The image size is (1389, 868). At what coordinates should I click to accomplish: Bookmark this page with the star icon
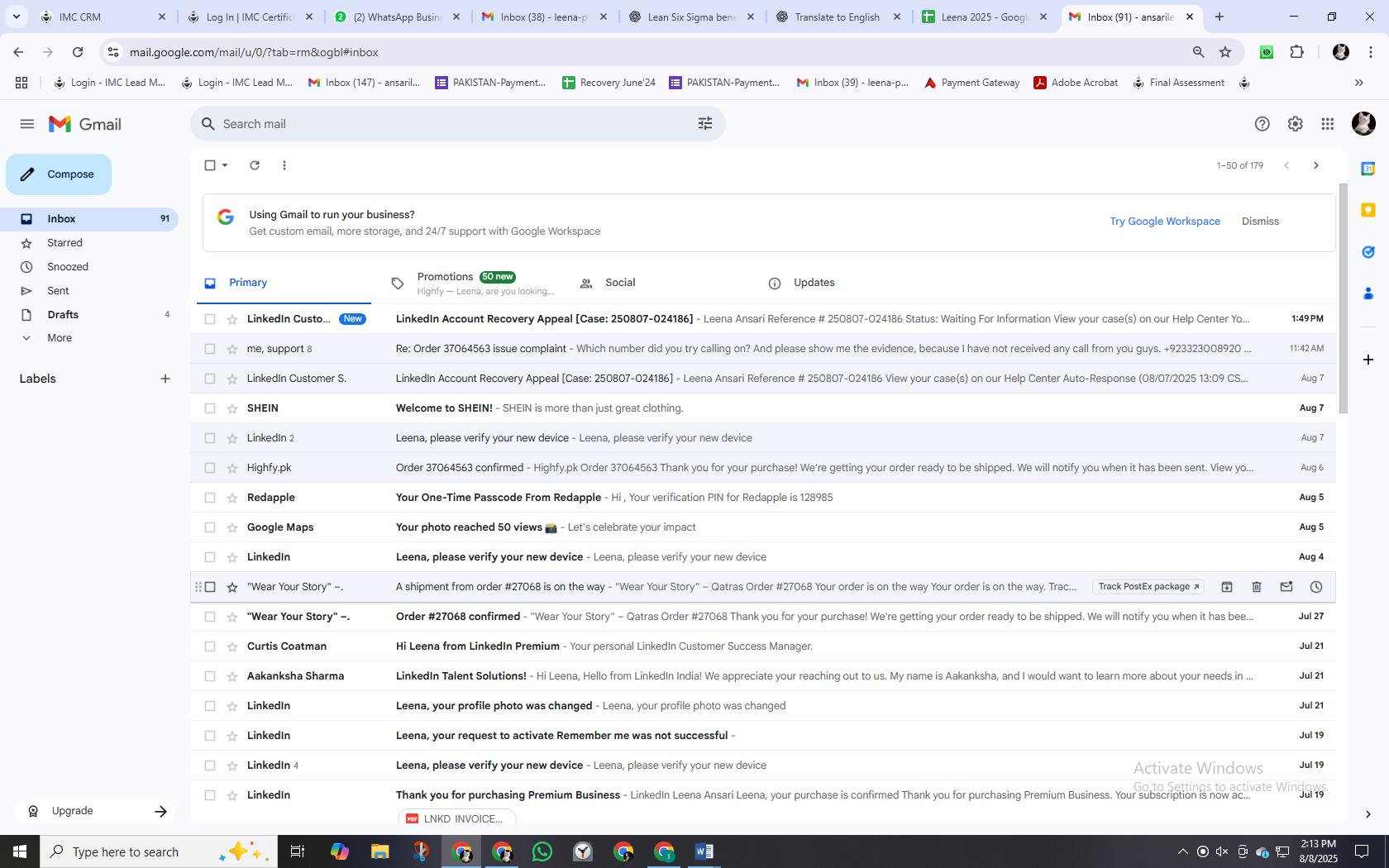click(x=1225, y=52)
